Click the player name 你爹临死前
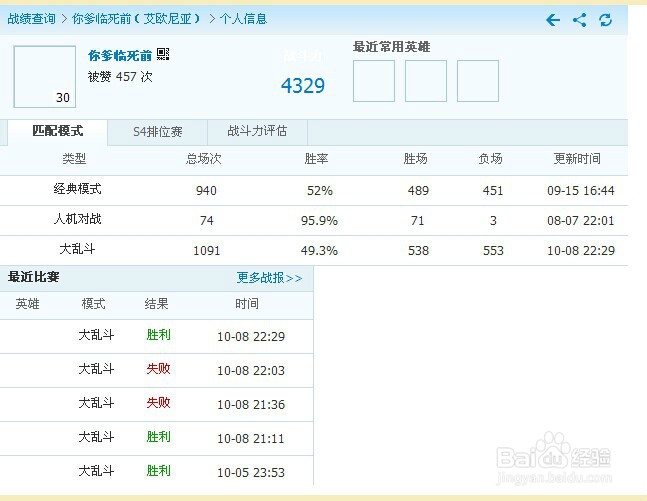Viewport: 647px width, 501px height. [x=120, y=55]
